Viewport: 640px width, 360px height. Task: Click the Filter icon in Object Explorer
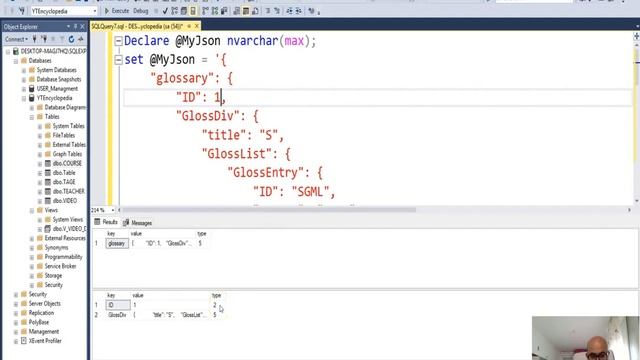pyautogui.click(x=62, y=39)
